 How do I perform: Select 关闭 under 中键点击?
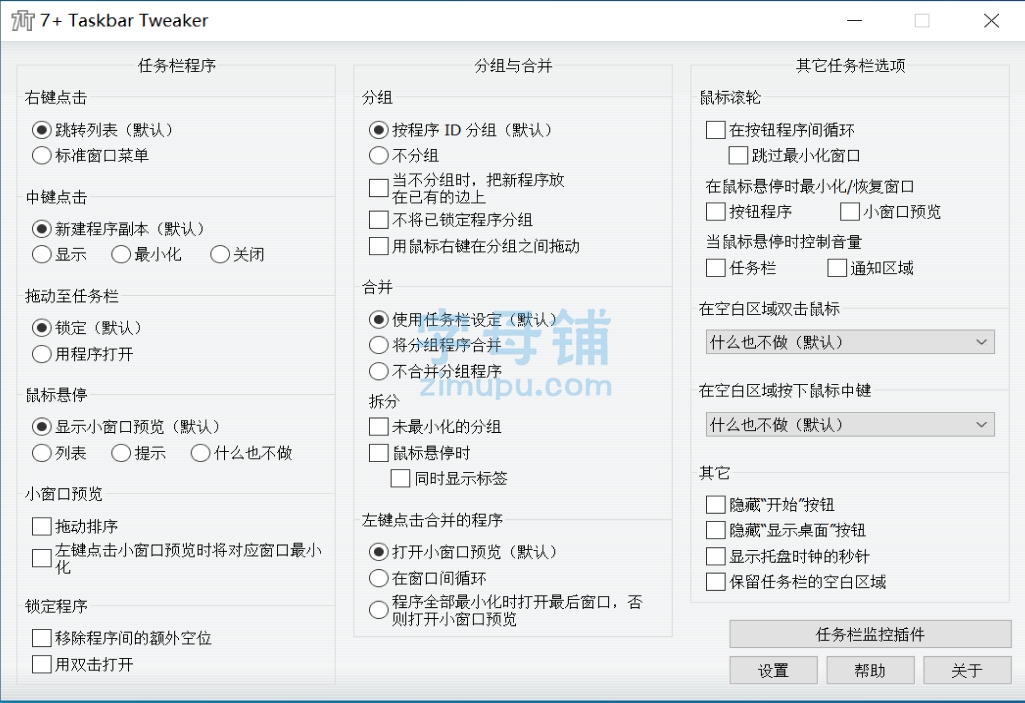pos(220,254)
